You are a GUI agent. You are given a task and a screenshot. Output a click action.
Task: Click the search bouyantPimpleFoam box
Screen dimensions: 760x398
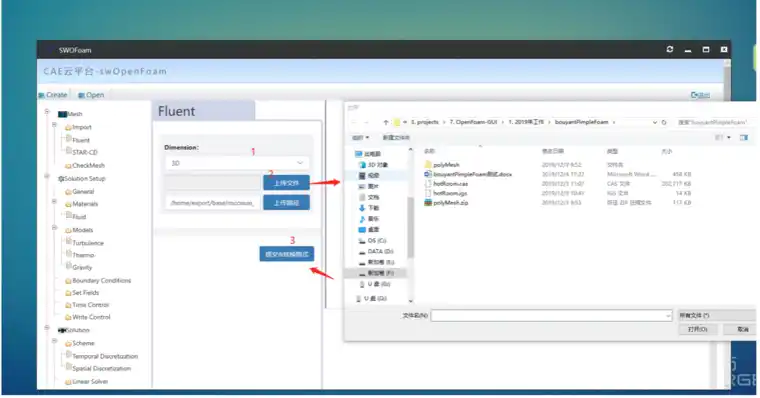[713, 122]
